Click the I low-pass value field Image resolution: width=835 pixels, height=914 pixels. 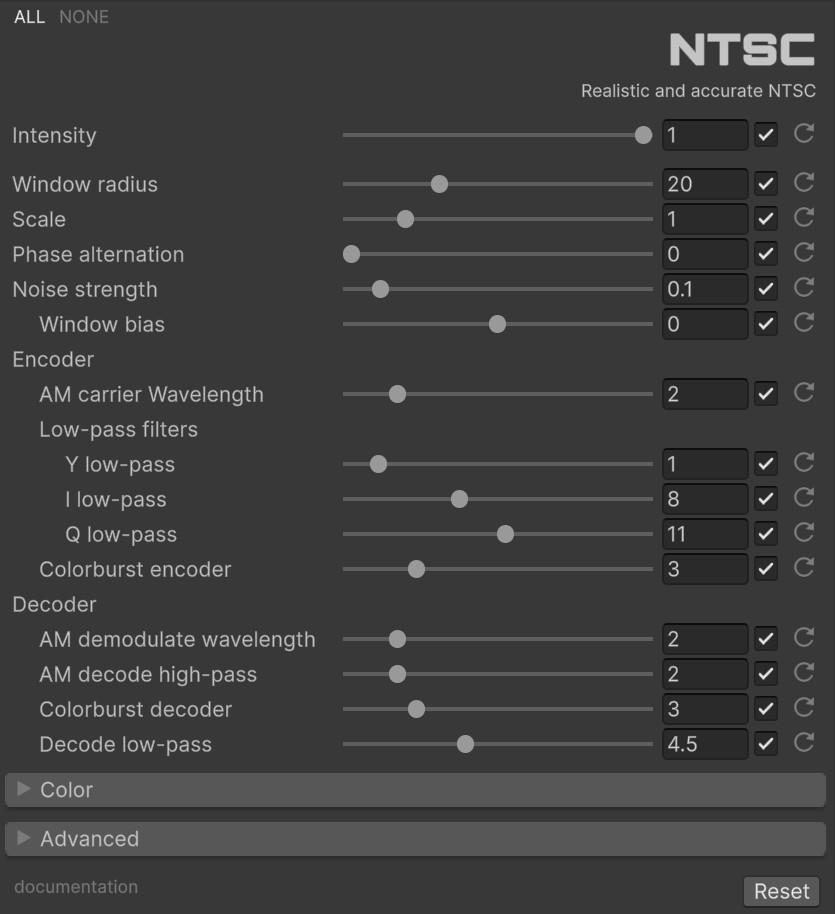coord(704,499)
